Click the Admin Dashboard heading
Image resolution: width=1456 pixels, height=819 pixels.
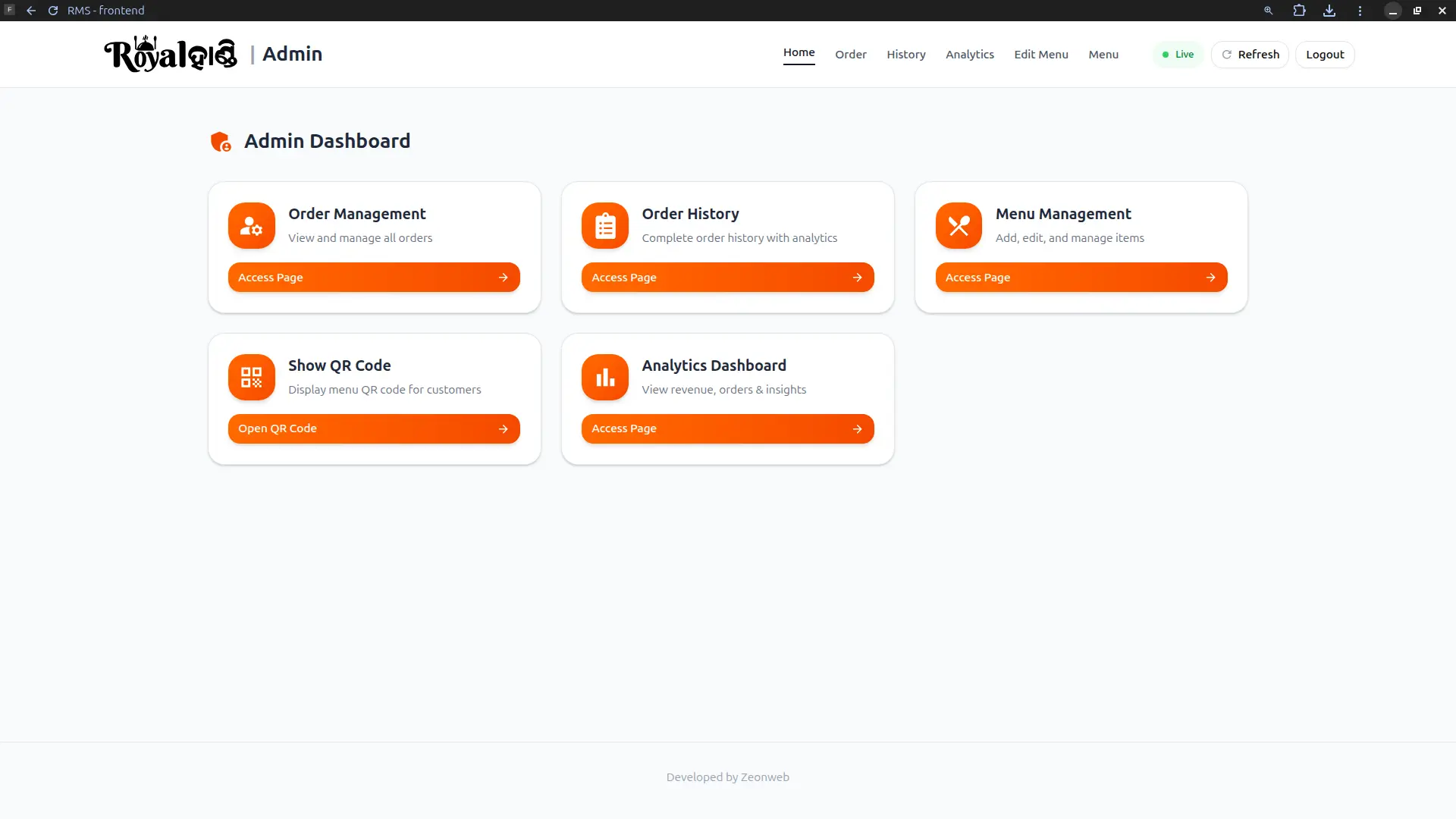tap(327, 141)
